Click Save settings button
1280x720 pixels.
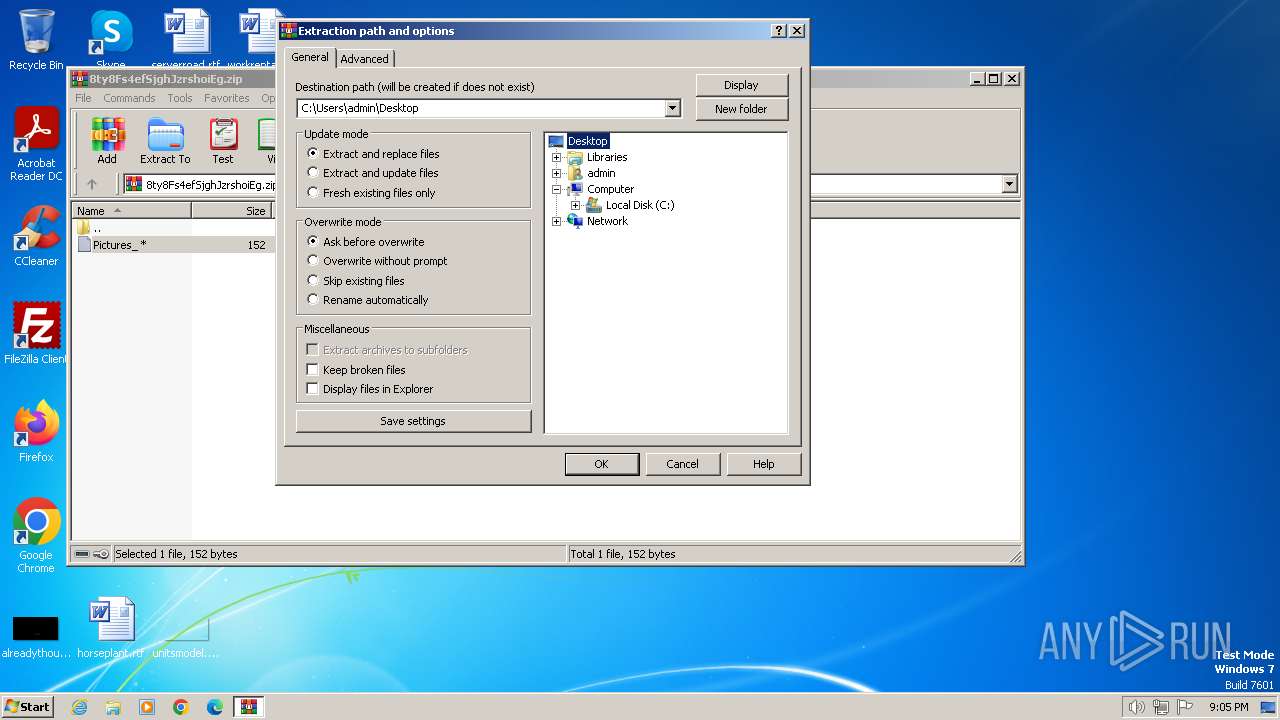click(413, 421)
